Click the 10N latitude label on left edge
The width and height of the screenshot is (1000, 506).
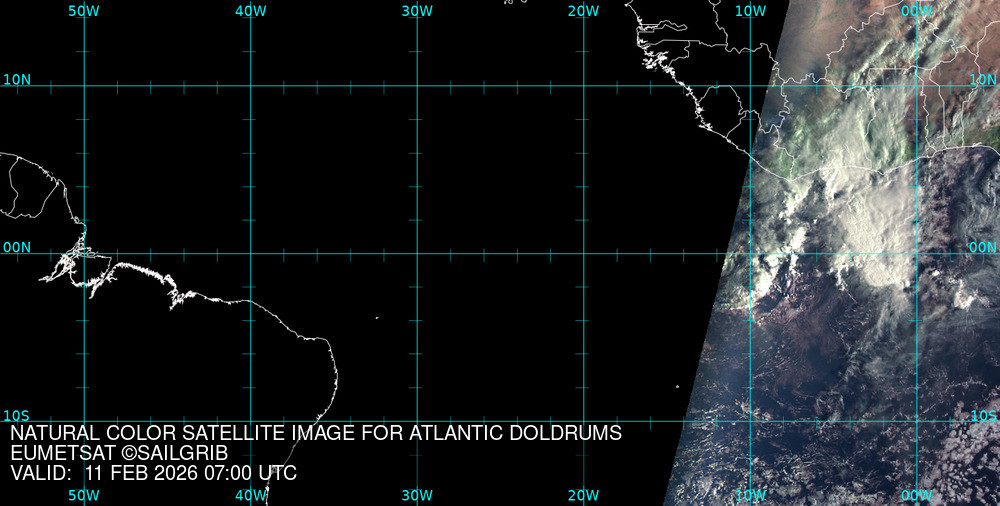tap(16, 79)
